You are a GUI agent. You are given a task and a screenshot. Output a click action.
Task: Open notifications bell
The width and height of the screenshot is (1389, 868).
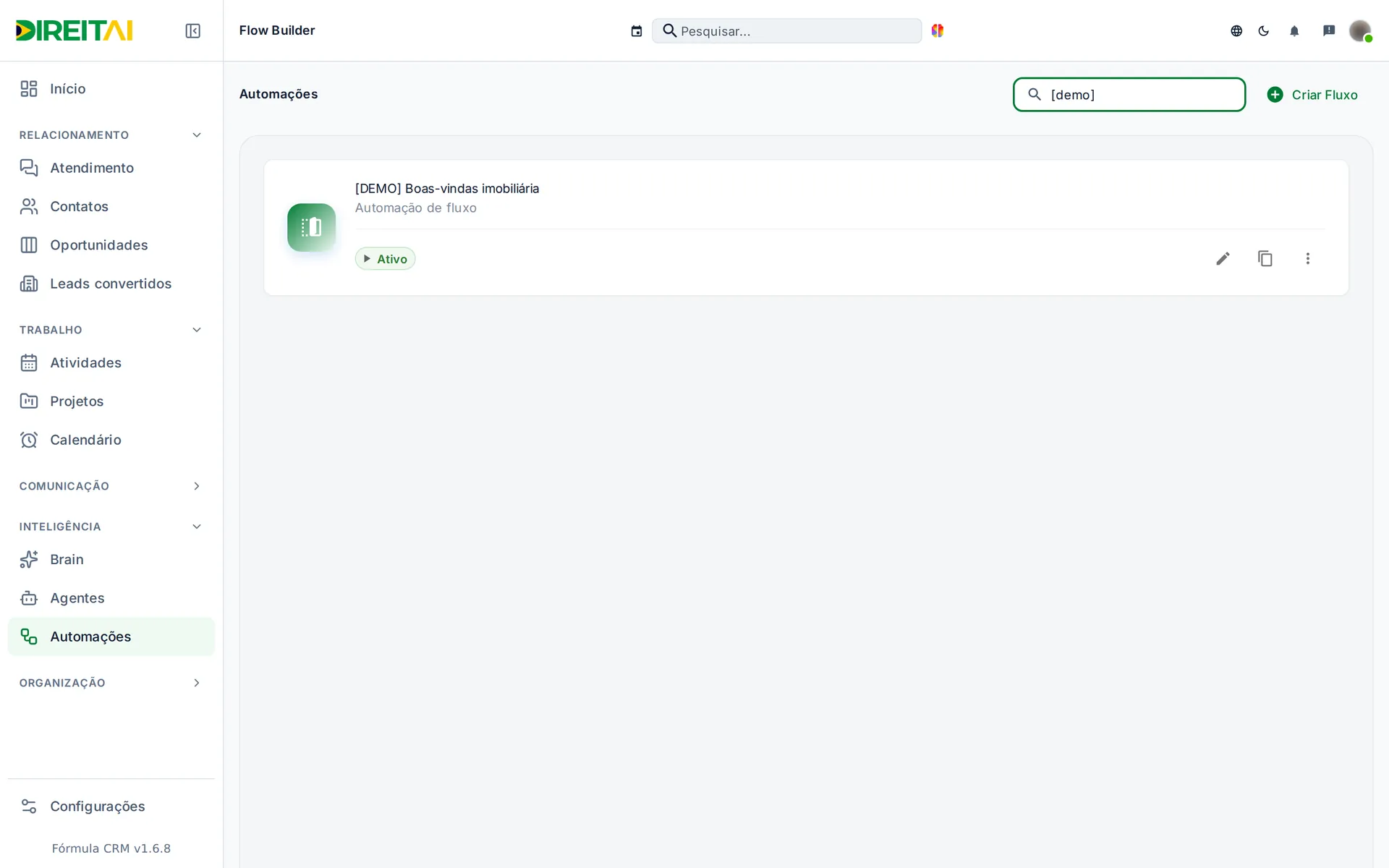point(1294,31)
